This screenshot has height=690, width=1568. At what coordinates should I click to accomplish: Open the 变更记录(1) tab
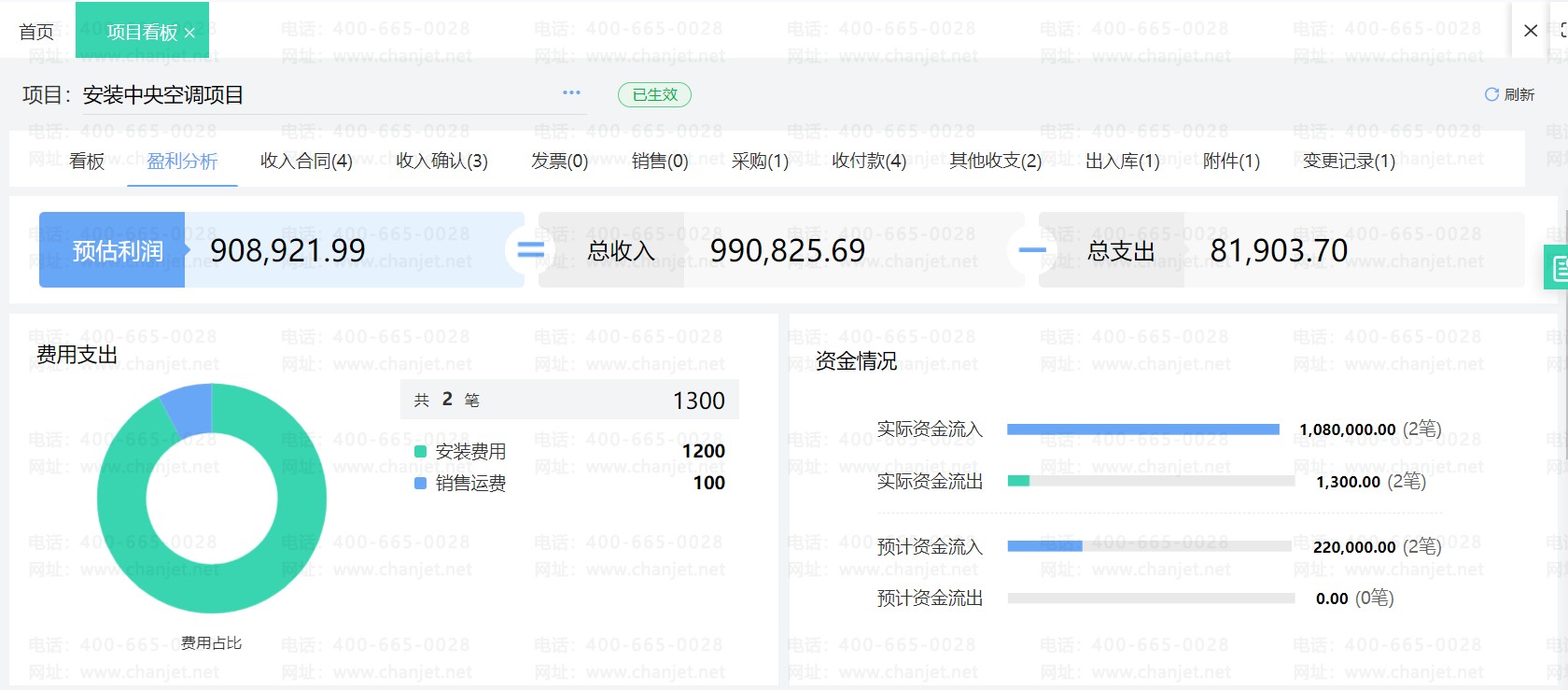tap(1349, 162)
